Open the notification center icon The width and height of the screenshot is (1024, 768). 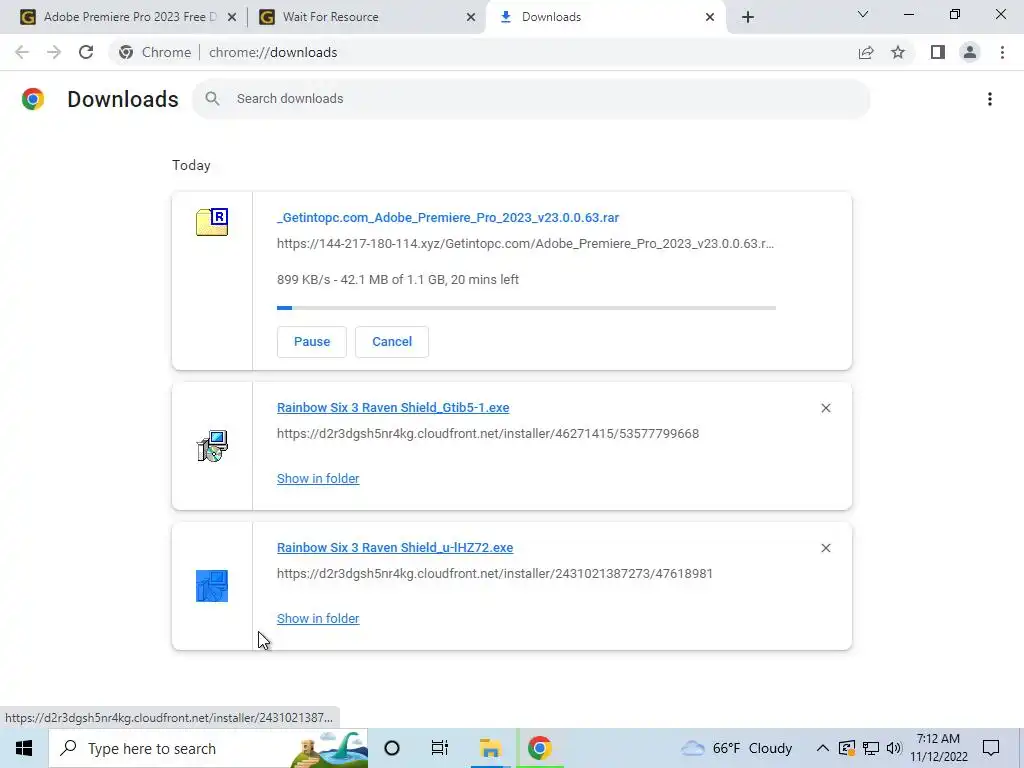991,748
